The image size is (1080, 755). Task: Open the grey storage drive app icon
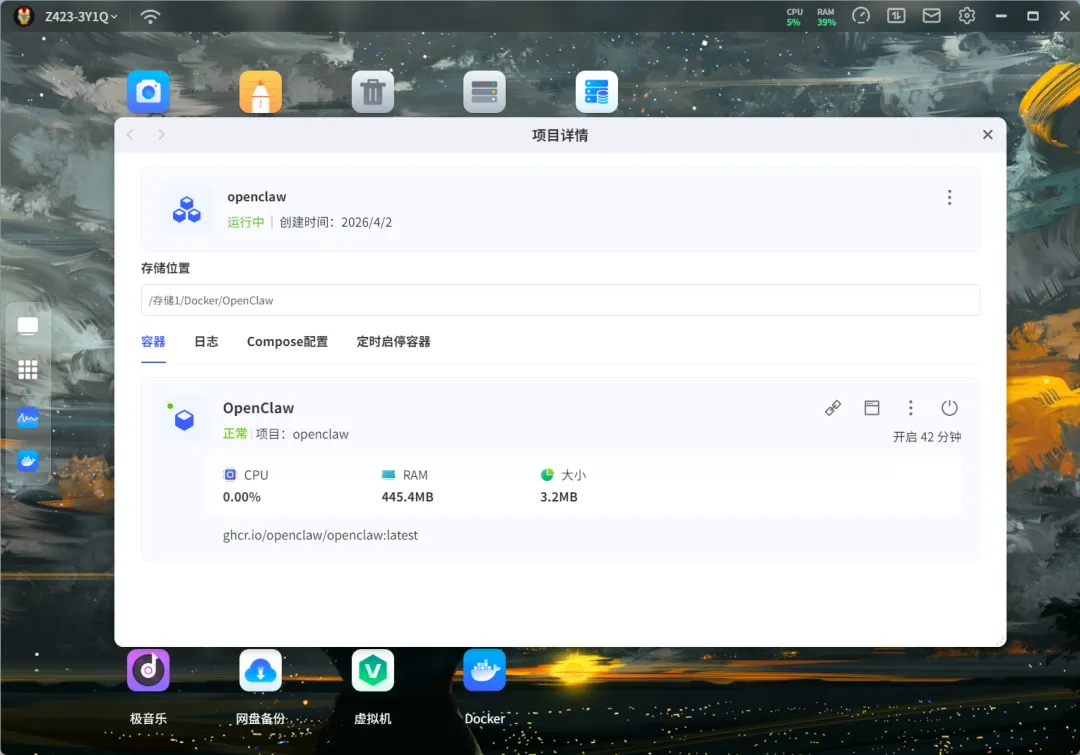pyautogui.click(x=484, y=92)
